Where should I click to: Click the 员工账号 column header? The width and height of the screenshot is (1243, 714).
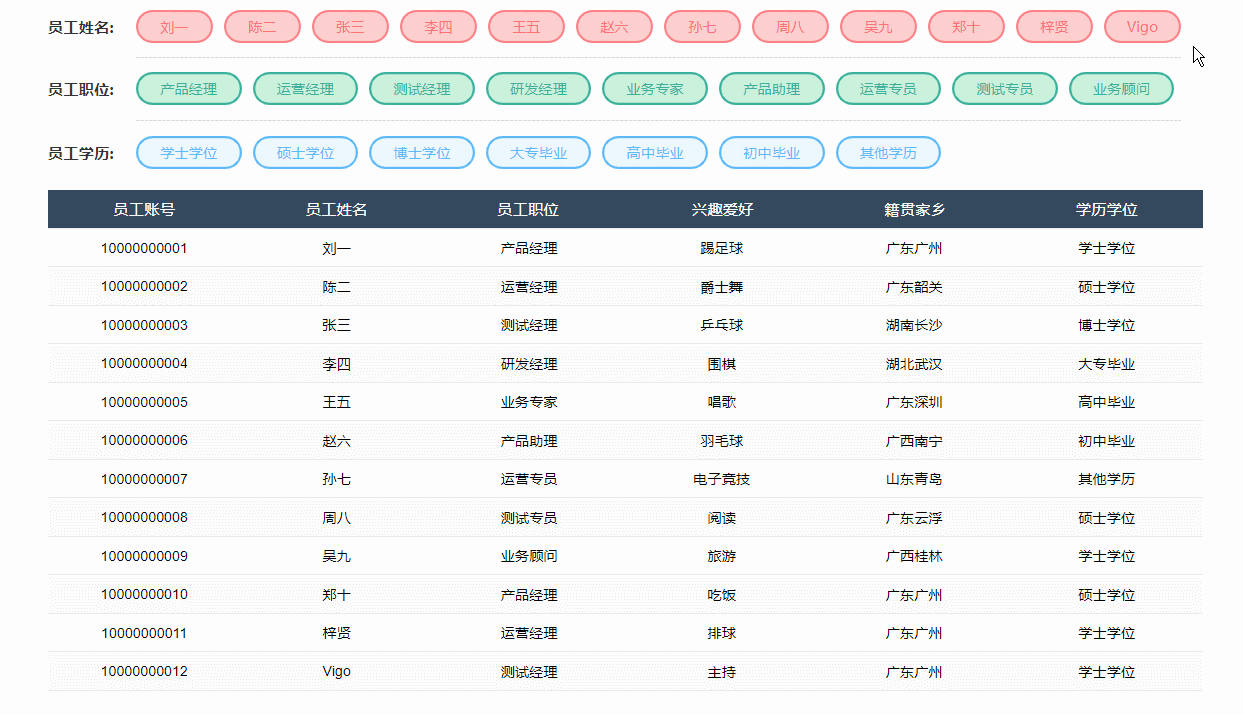(x=140, y=209)
